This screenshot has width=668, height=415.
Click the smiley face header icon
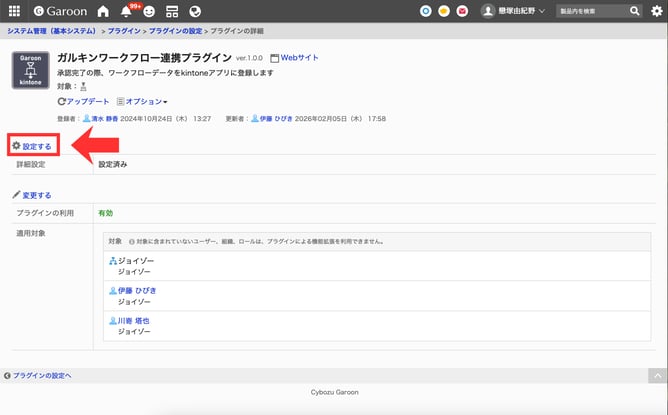tap(149, 11)
